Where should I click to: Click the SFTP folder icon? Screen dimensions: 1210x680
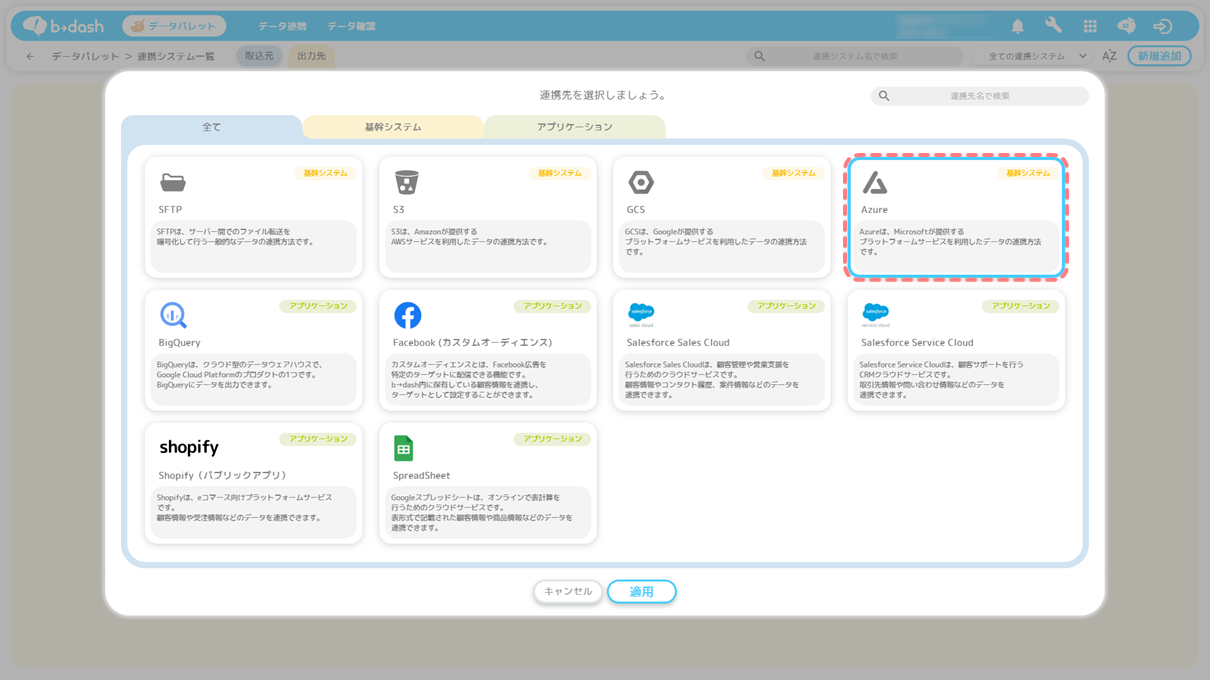click(173, 182)
